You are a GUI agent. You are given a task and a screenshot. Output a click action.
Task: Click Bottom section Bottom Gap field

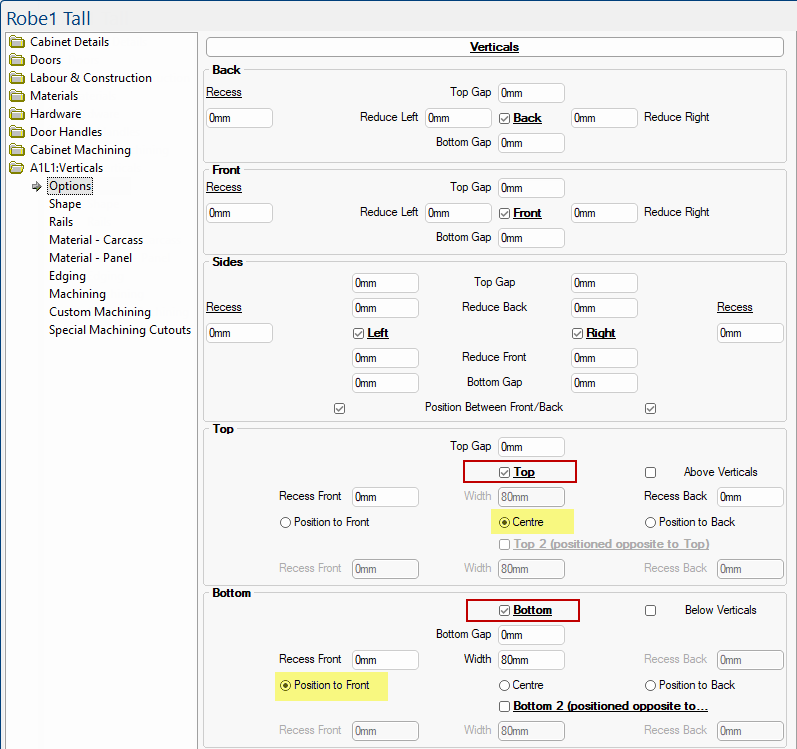point(531,635)
